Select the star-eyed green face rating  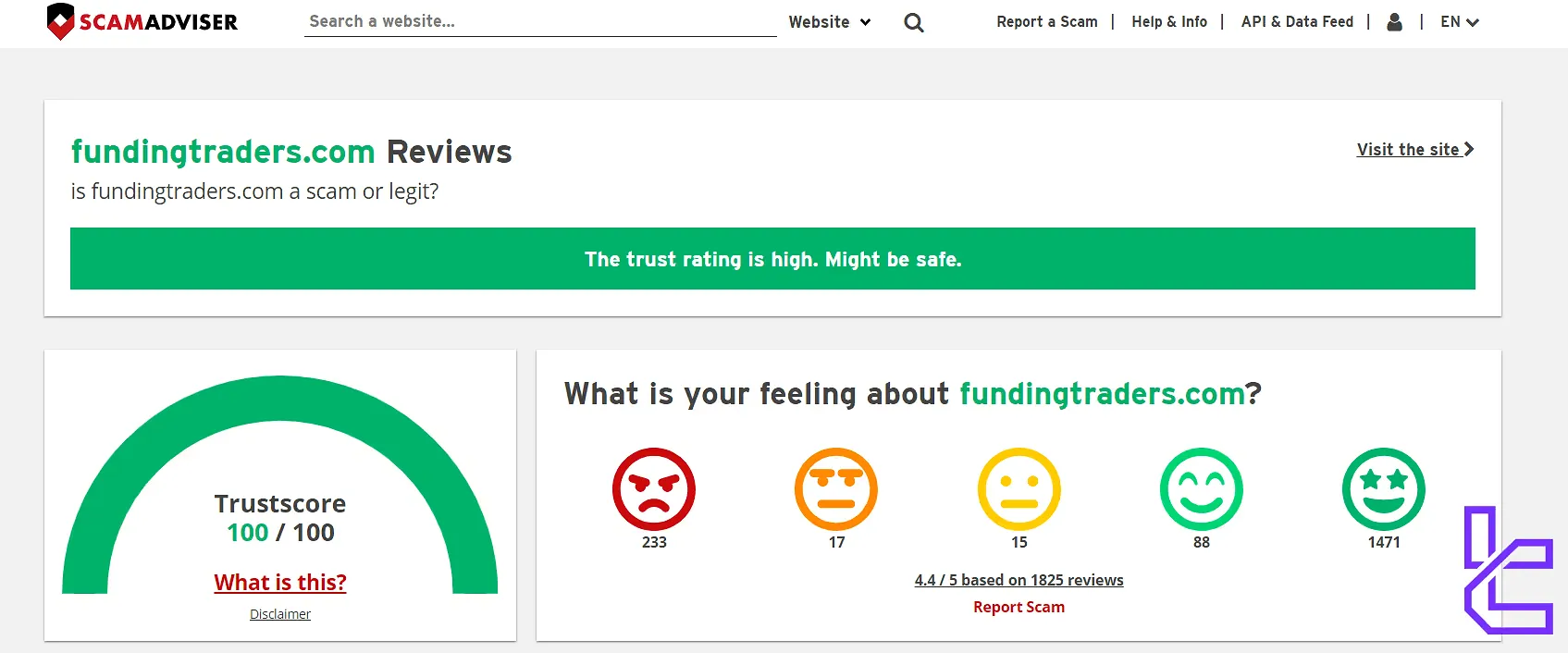[1383, 489]
